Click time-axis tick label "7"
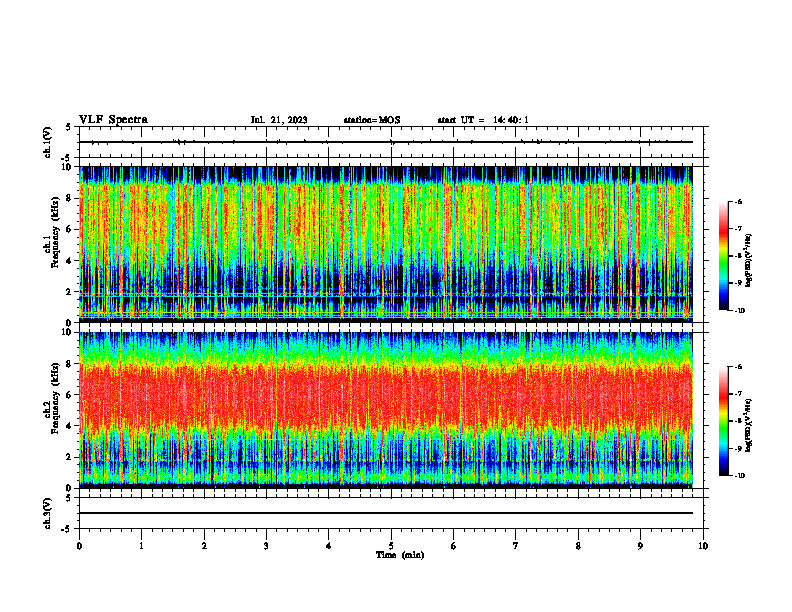Viewport: 792px width, 612px height. pyautogui.click(x=516, y=546)
